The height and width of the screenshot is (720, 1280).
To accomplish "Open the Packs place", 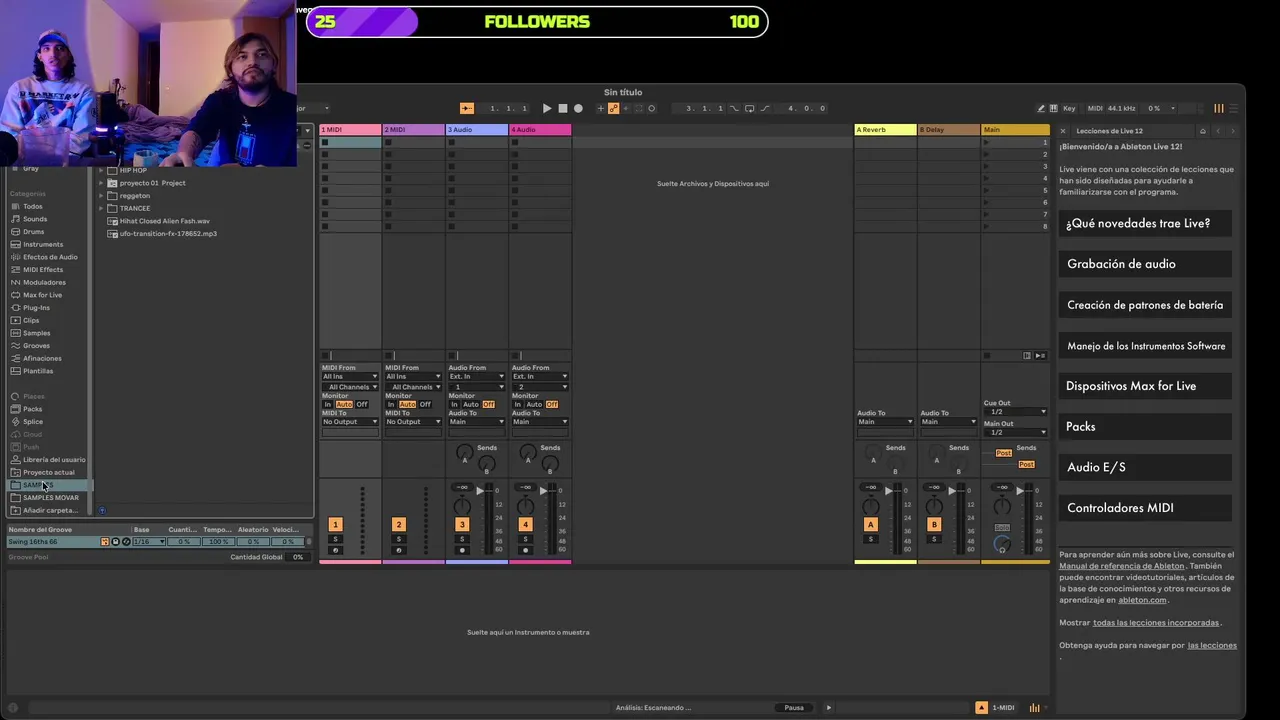I will coord(32,409).
